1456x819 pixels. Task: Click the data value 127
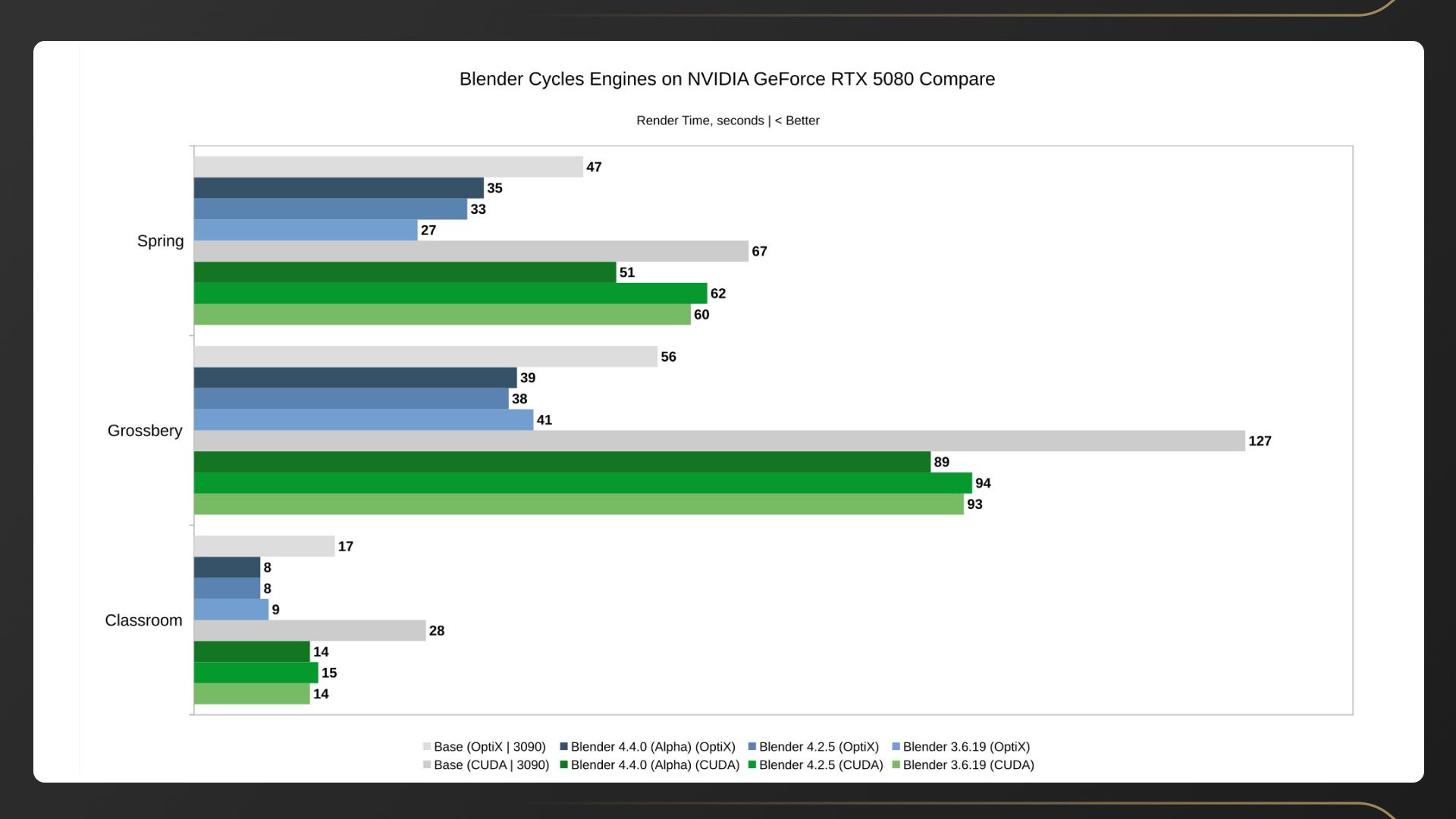click(x=1260, y=441)
